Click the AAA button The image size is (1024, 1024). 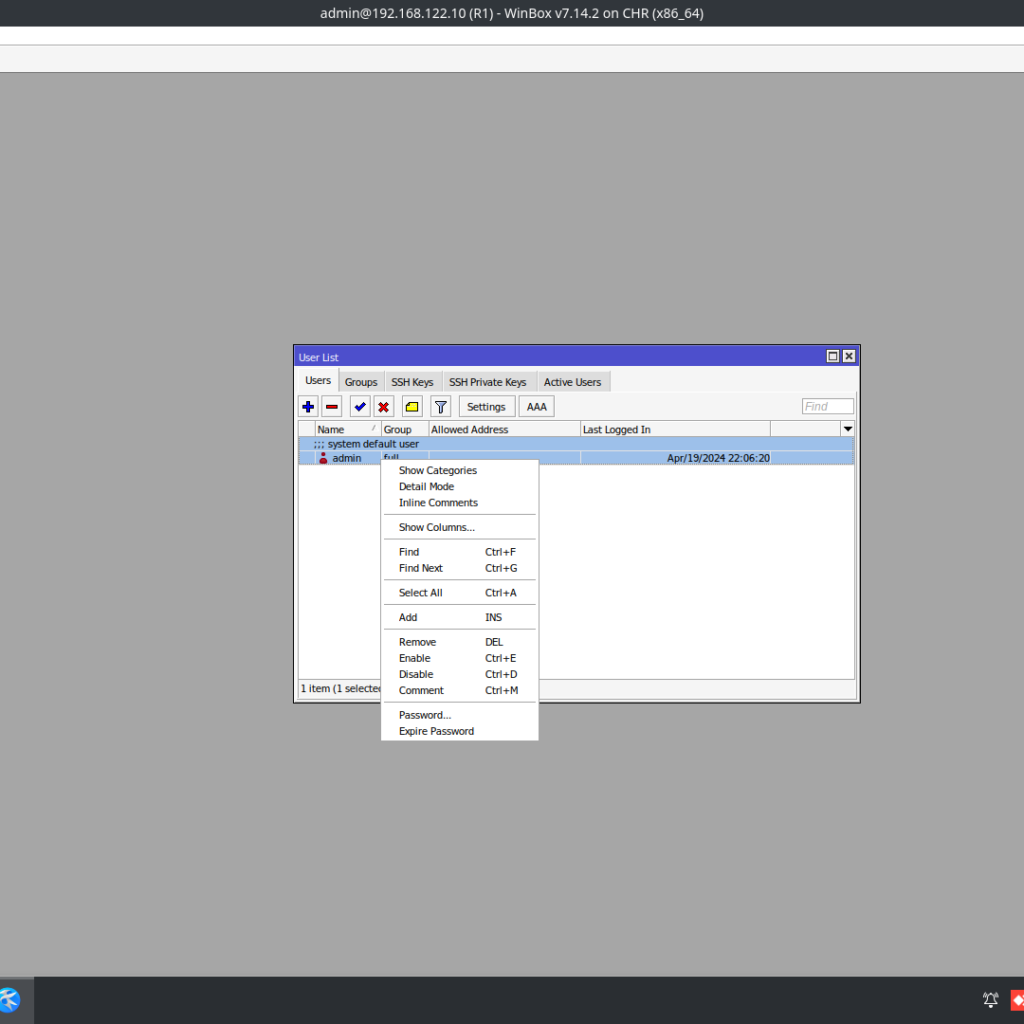(x=536, y=407)
